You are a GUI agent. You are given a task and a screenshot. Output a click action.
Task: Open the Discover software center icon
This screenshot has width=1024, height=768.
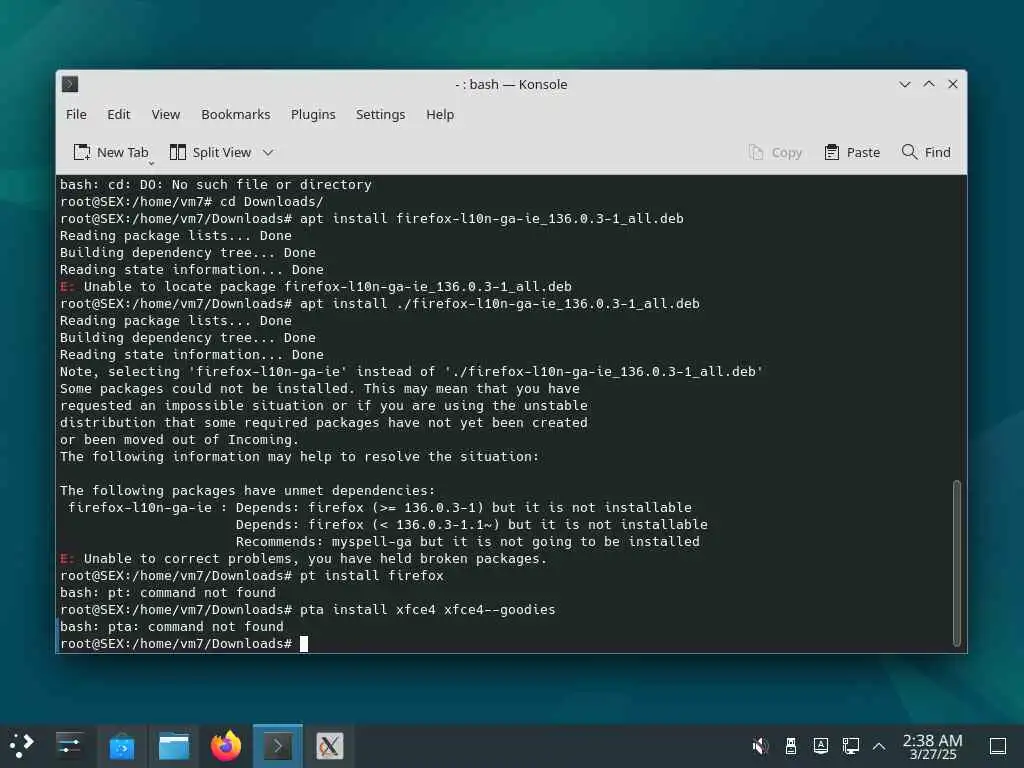pyautogui.click(x=122, y=746)
